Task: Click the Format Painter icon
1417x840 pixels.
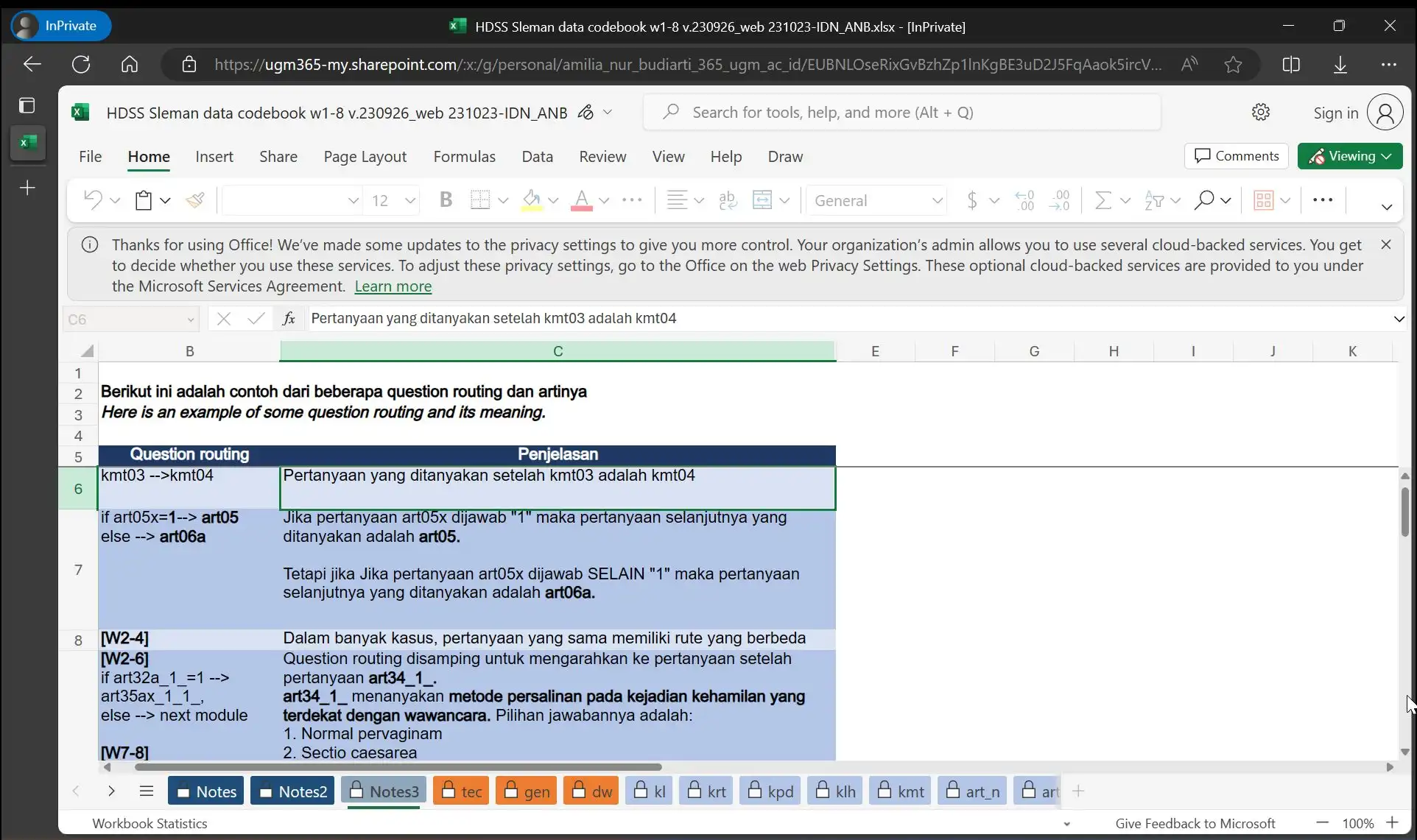Action: (195, 200)
